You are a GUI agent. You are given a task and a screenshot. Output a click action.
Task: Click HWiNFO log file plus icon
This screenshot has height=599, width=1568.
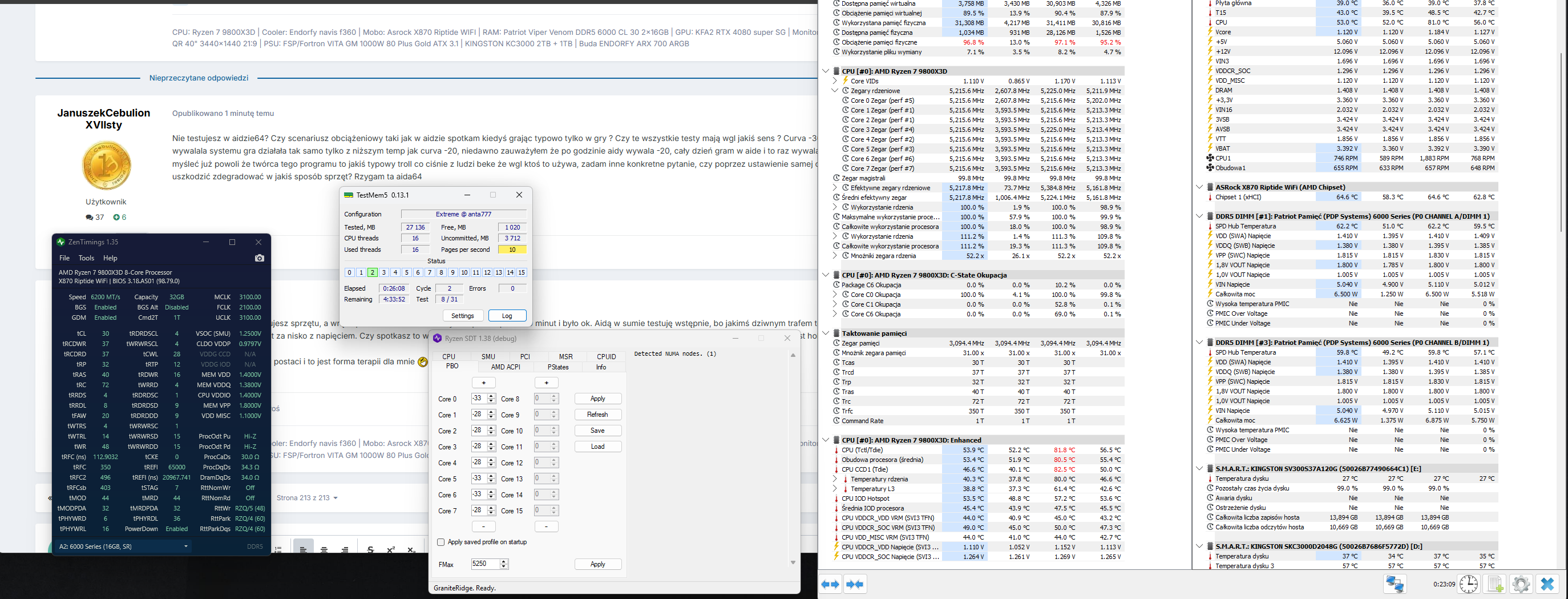[1495, 584]
